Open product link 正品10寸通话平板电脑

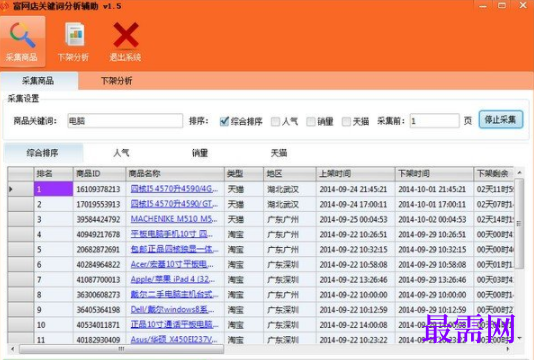pyautogui.click(x=175, y=325)
